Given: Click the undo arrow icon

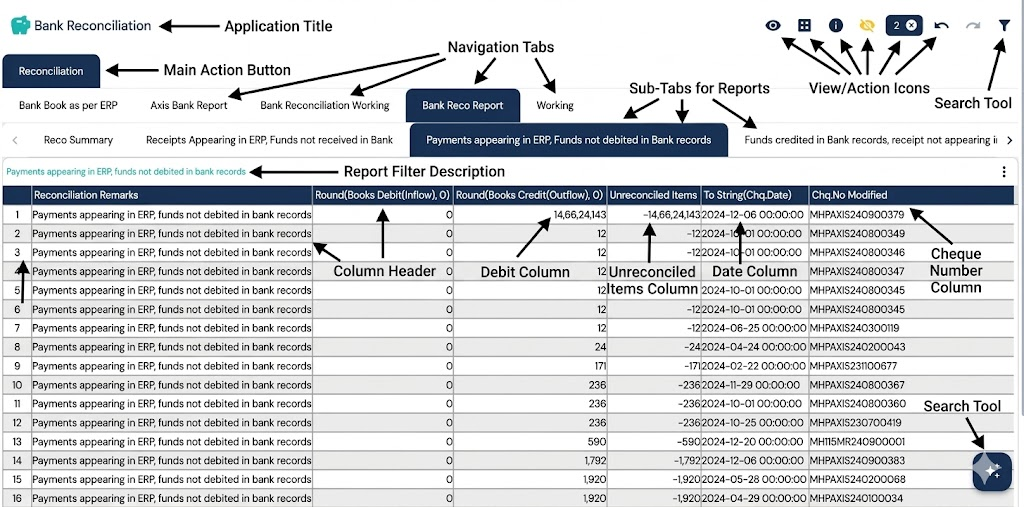Looking at the screenshot, I should click(x=941, y=25).
